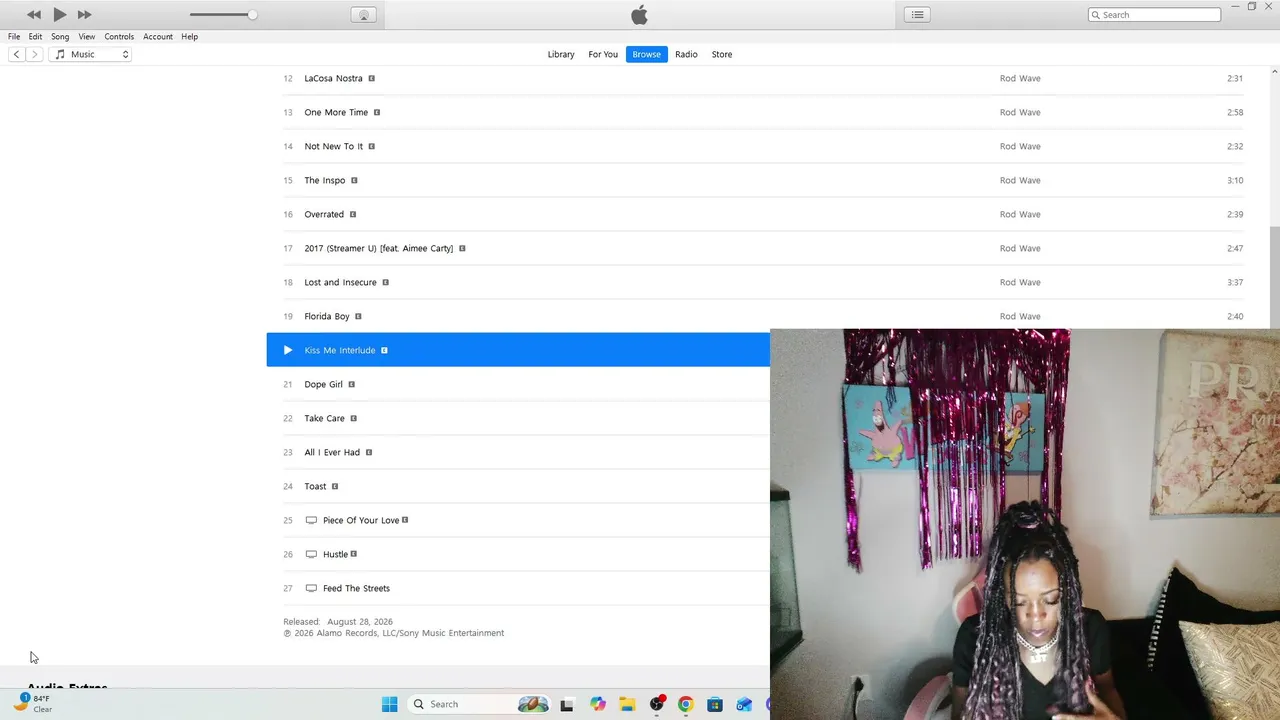Click the explicit badge next to Toast
1280x720 pixels.
[335, 486]
